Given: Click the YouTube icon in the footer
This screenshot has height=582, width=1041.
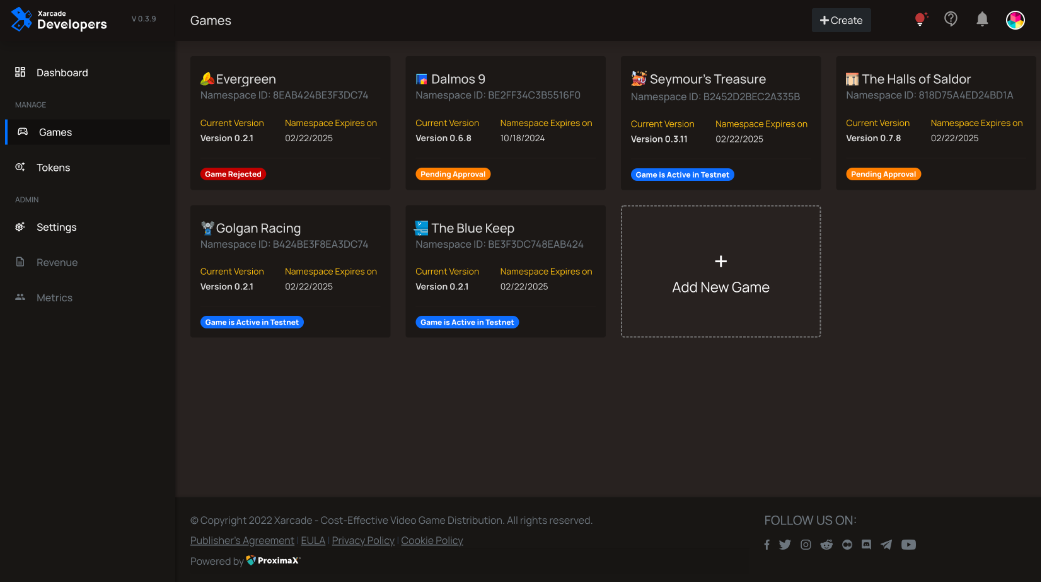Looking at the screenshot, I should [x=908, y=544].
